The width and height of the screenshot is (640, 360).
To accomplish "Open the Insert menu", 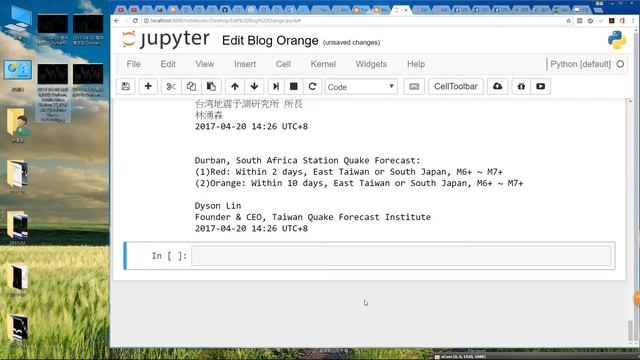I will 245,64.
